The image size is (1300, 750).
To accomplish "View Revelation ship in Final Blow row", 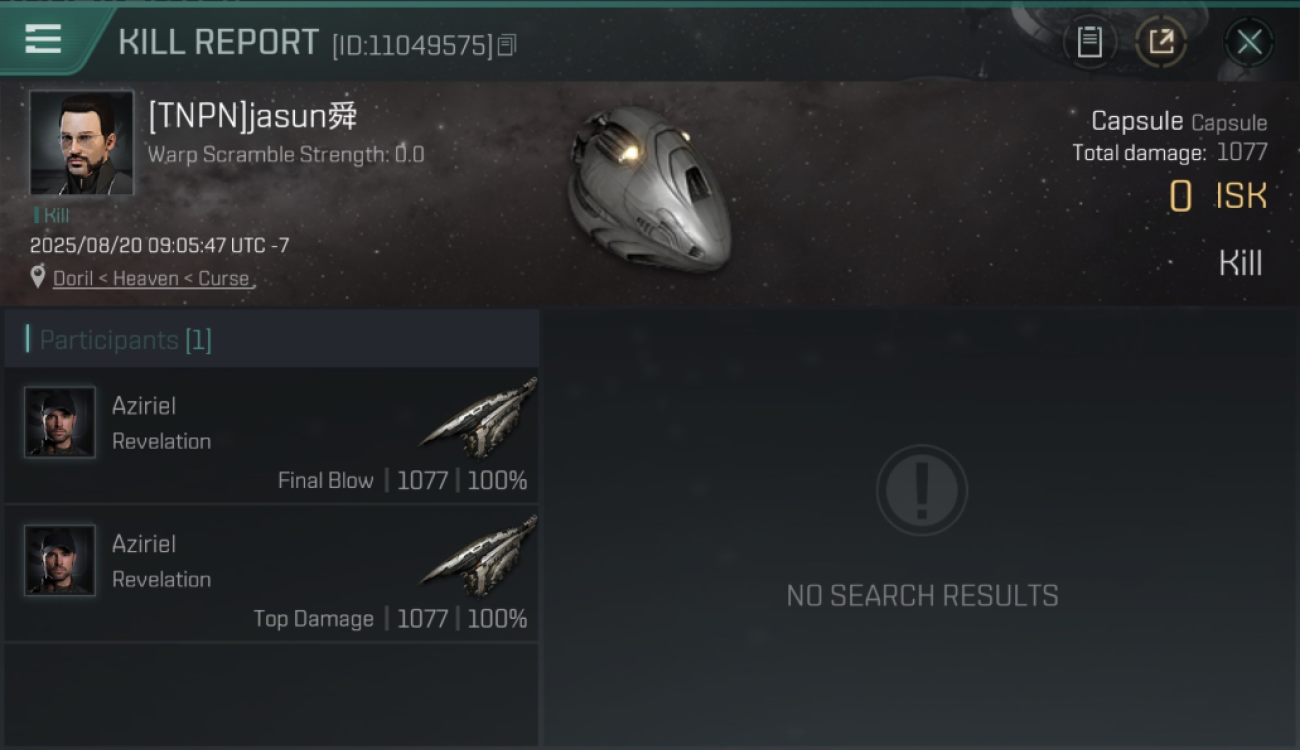I will [x=479, y=416].
